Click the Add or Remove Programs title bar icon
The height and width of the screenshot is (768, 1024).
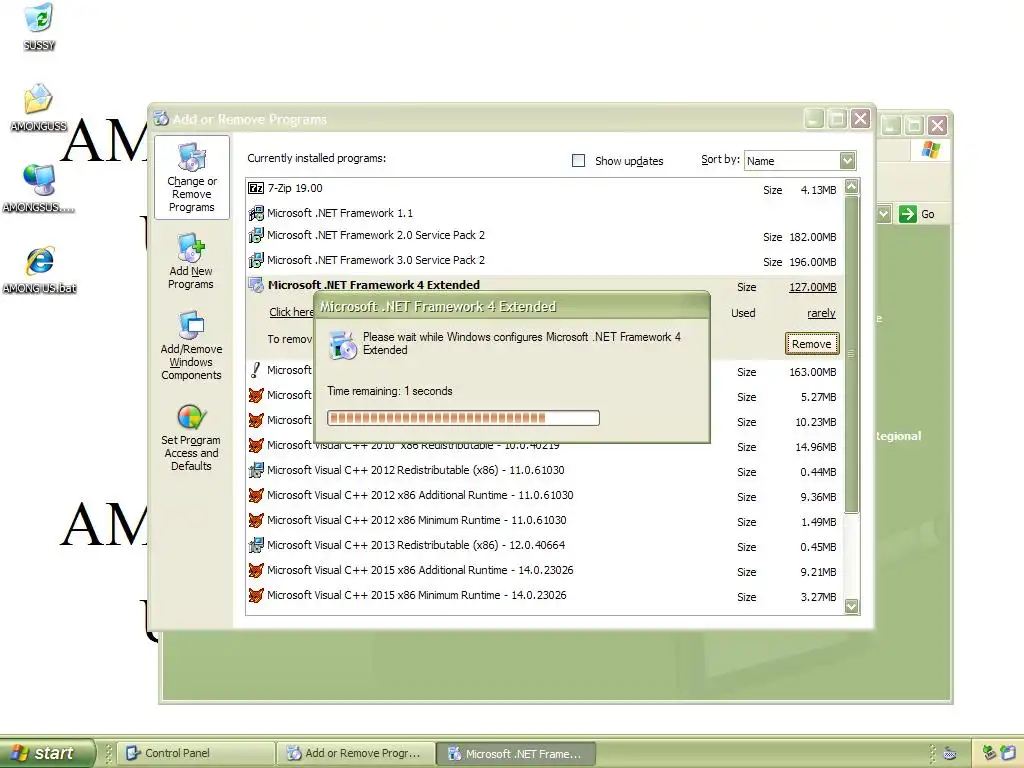[x=161, y=119]
